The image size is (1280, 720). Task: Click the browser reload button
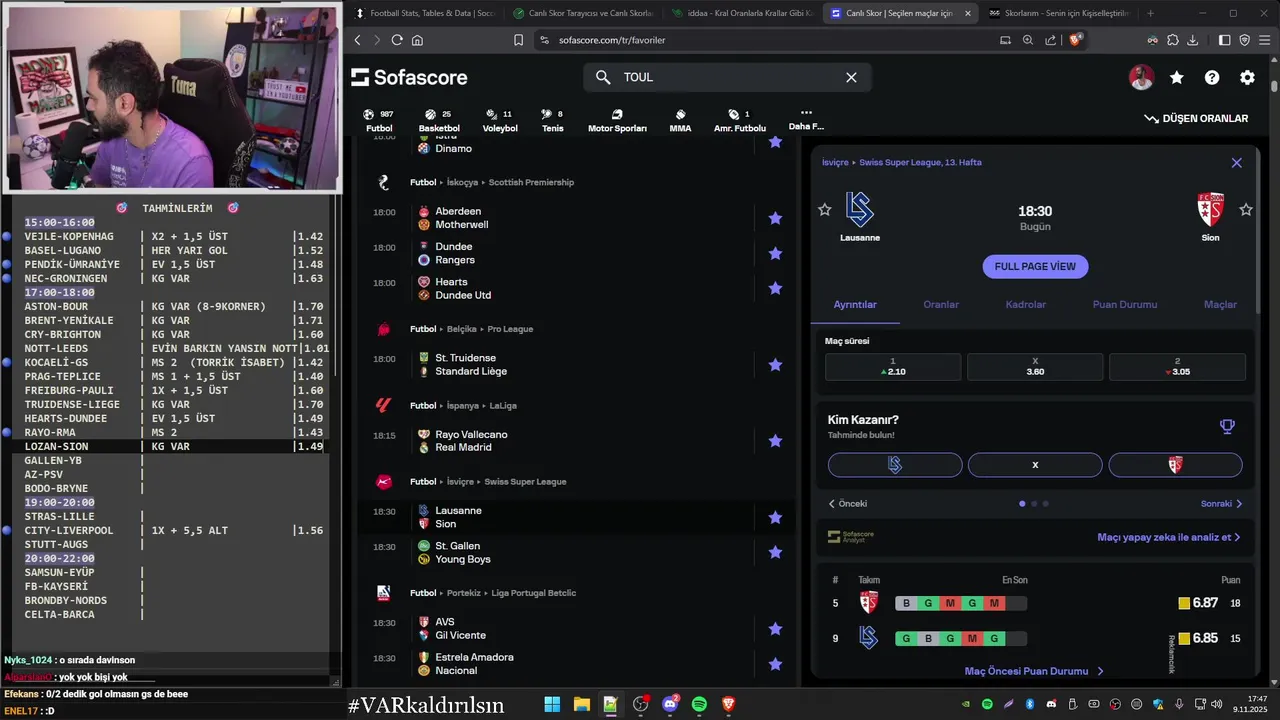coord(397,40)
